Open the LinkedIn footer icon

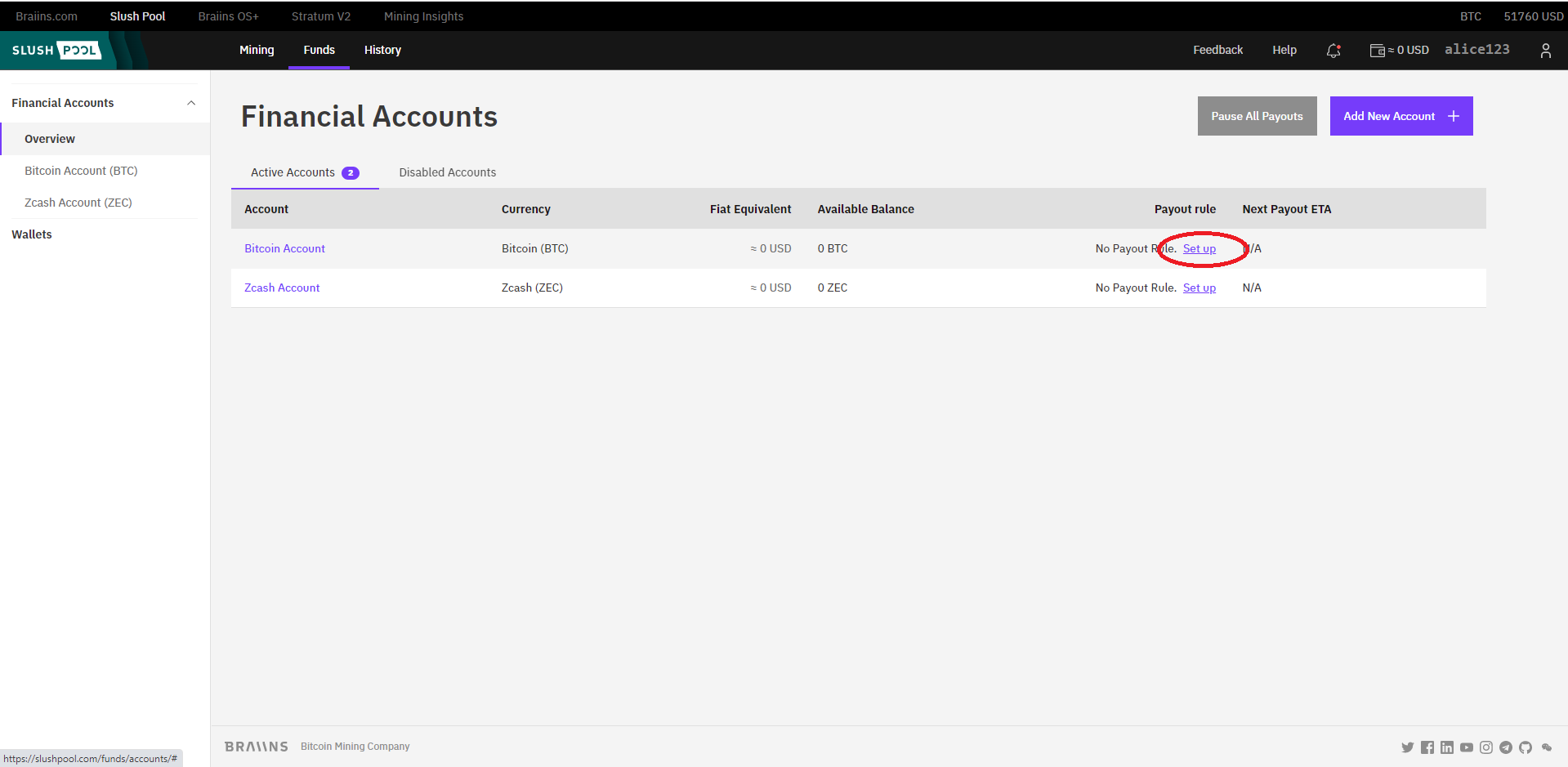(1447, 747)
